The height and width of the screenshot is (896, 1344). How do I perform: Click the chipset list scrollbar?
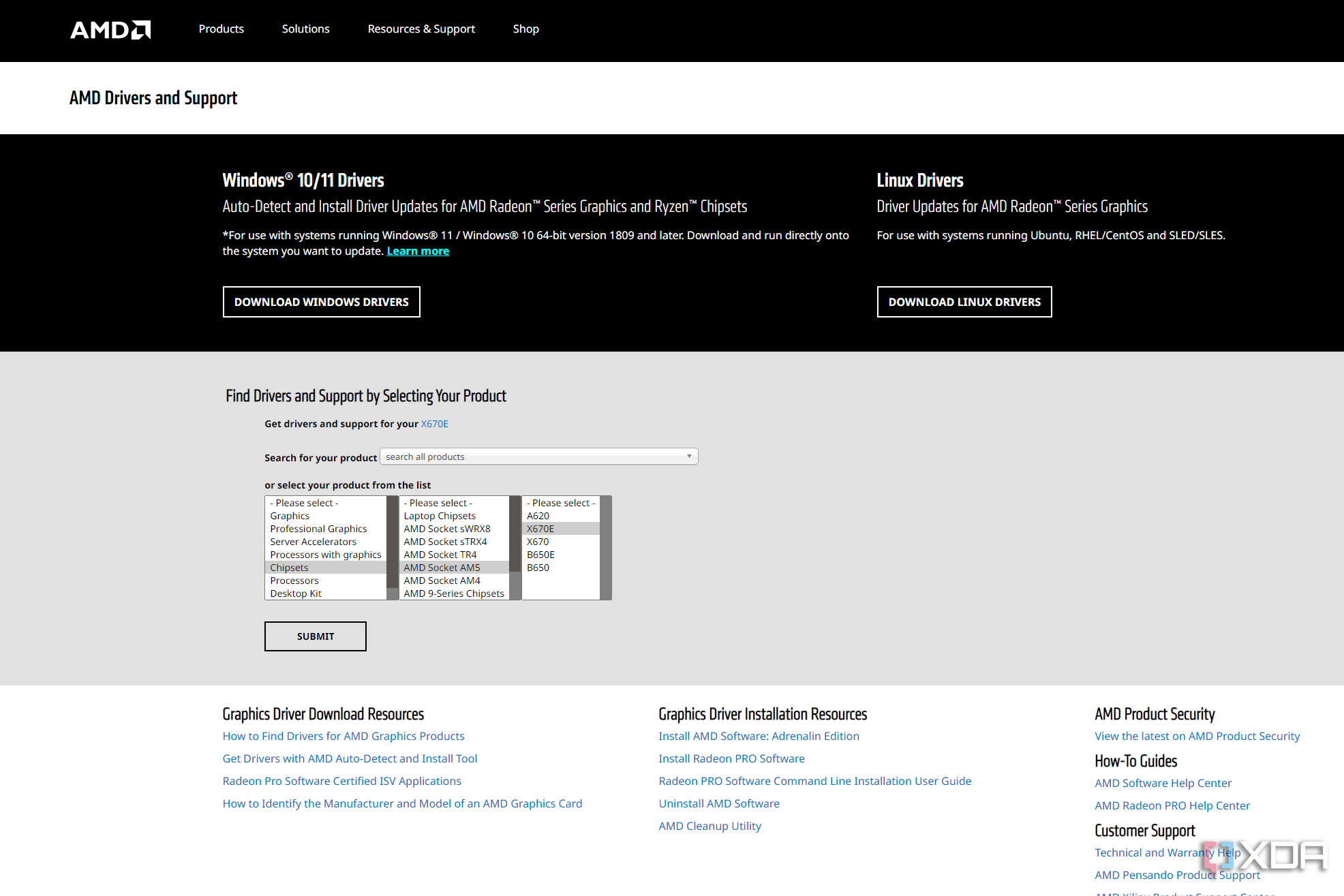(x=606, y=548)
